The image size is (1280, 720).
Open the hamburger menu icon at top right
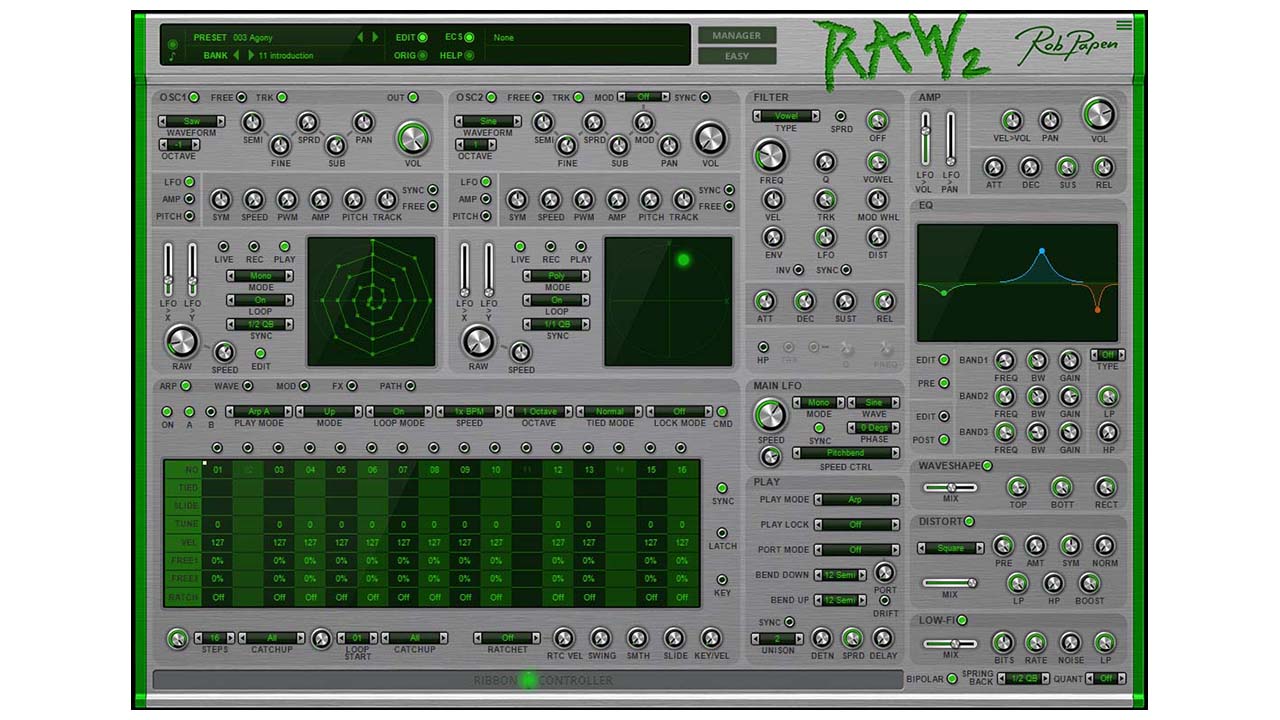click(x=1125, y=25)
